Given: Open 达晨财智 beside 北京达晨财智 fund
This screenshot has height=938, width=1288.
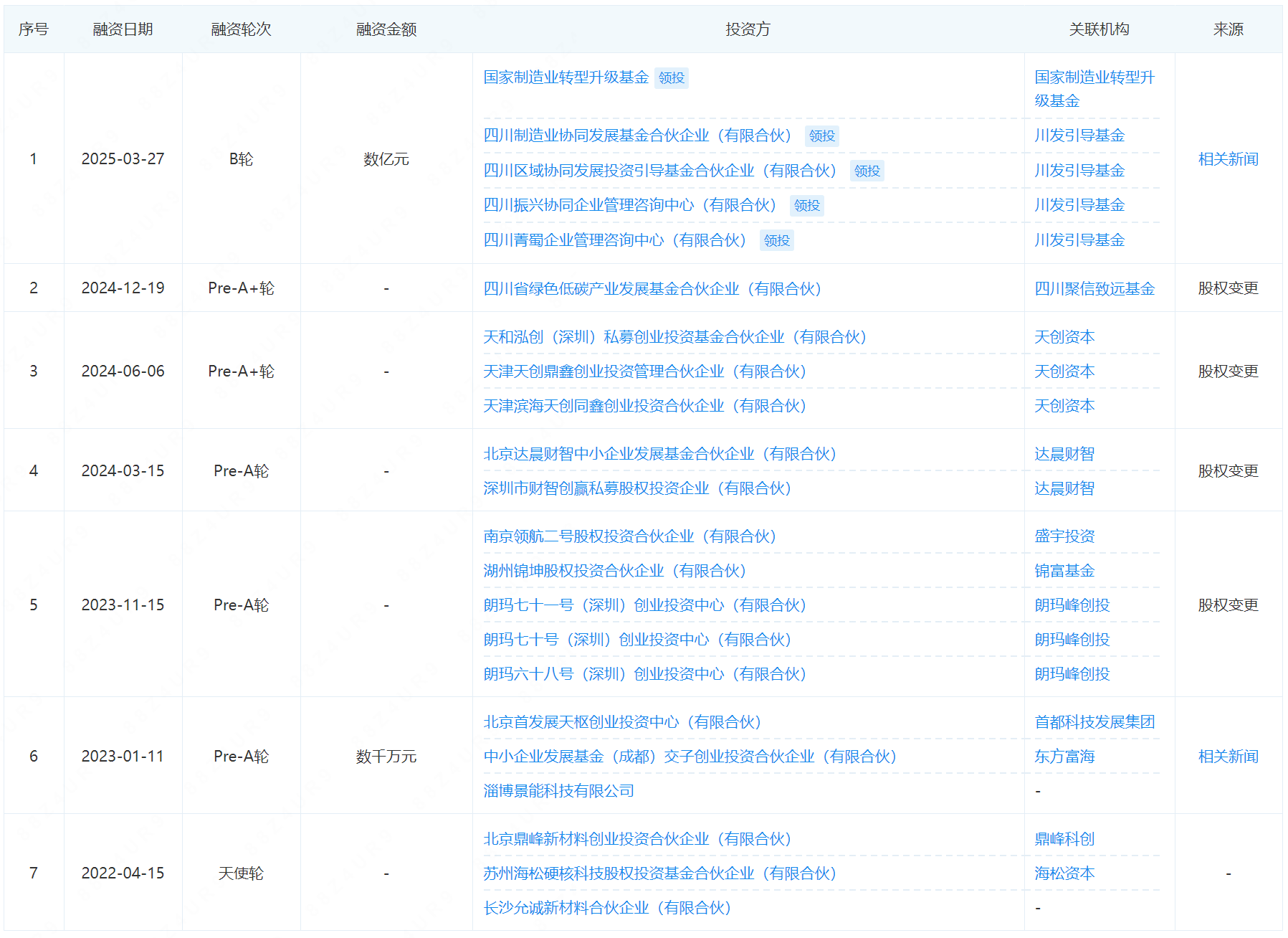Looking at the screenshot, I should 1064,454.
